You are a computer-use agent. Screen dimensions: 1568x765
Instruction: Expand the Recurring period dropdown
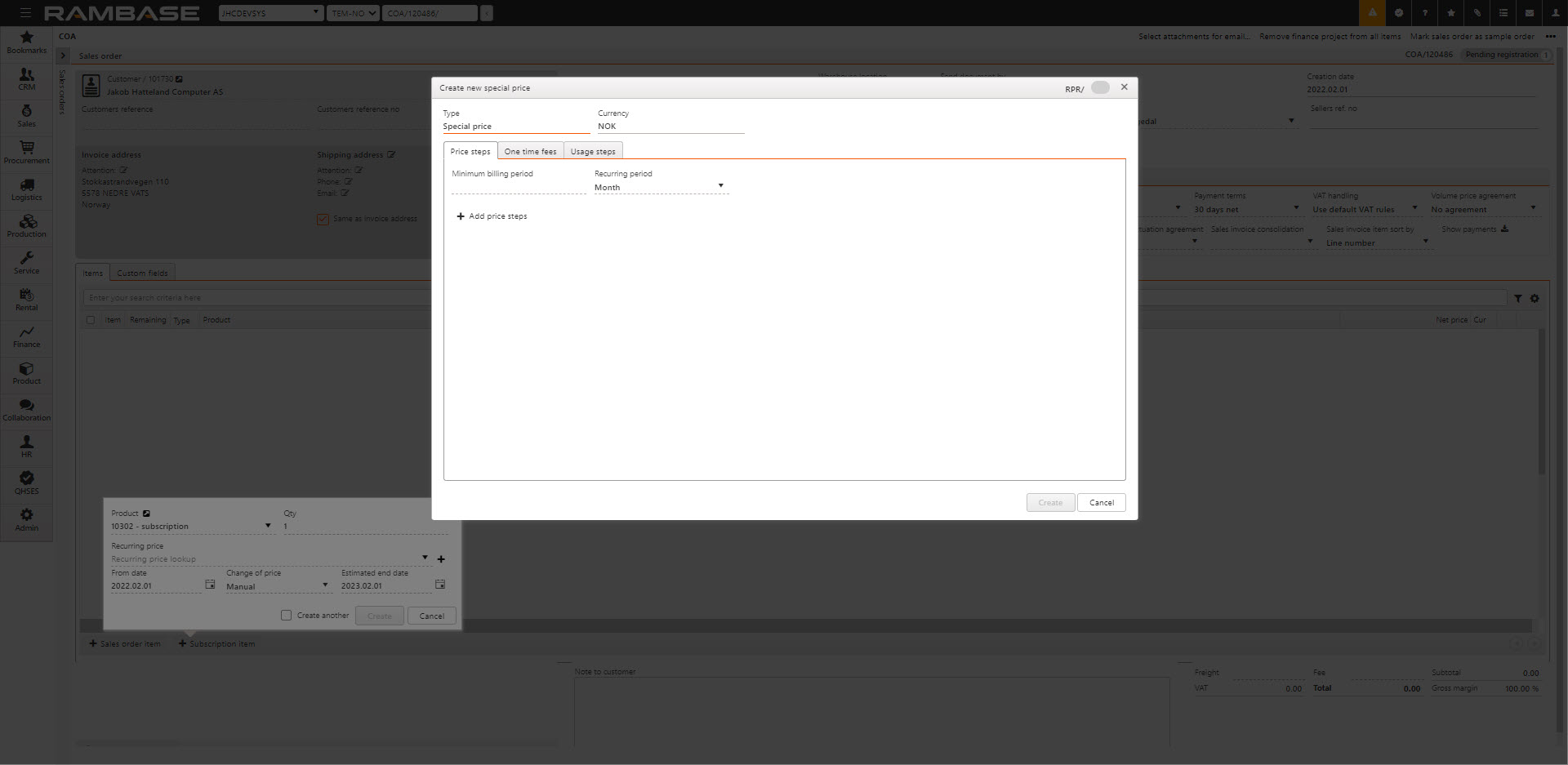click(659, 187)
